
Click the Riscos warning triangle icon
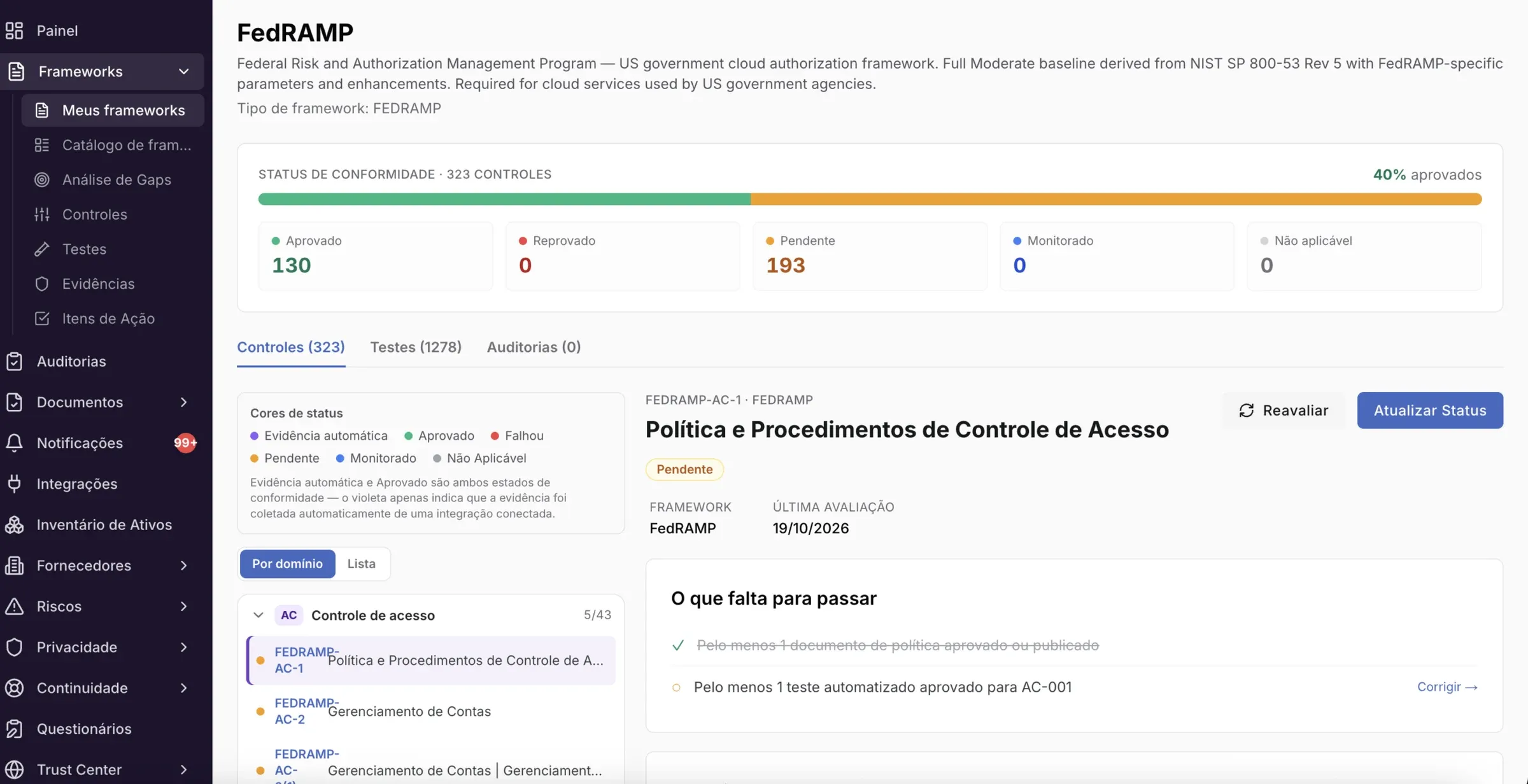click(15, 606)
